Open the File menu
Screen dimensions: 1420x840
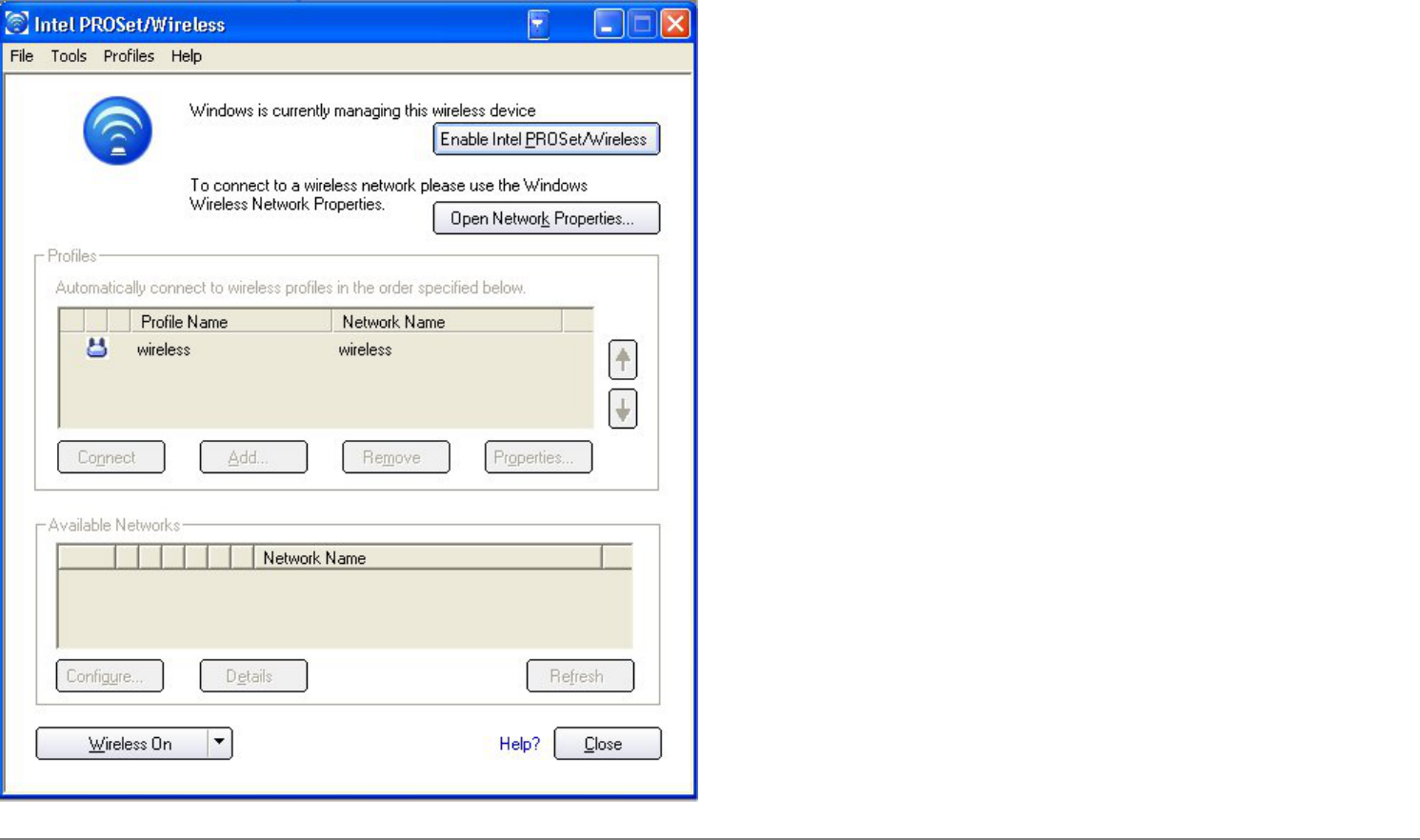point(22,56)
